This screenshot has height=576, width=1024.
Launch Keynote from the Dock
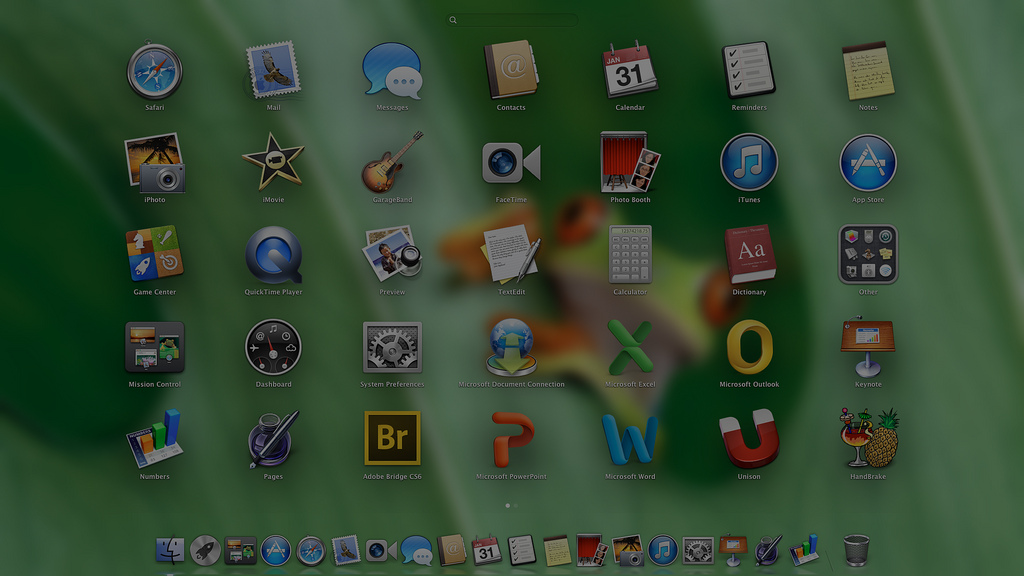[733, 551]
